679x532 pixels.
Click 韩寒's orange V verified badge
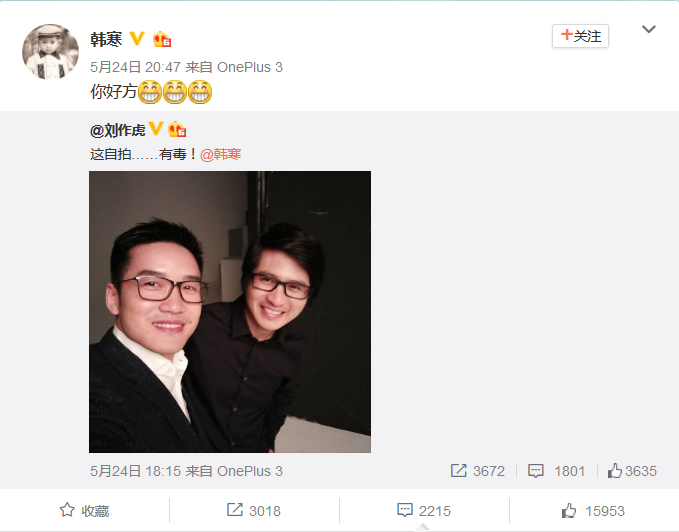point(137,39)
